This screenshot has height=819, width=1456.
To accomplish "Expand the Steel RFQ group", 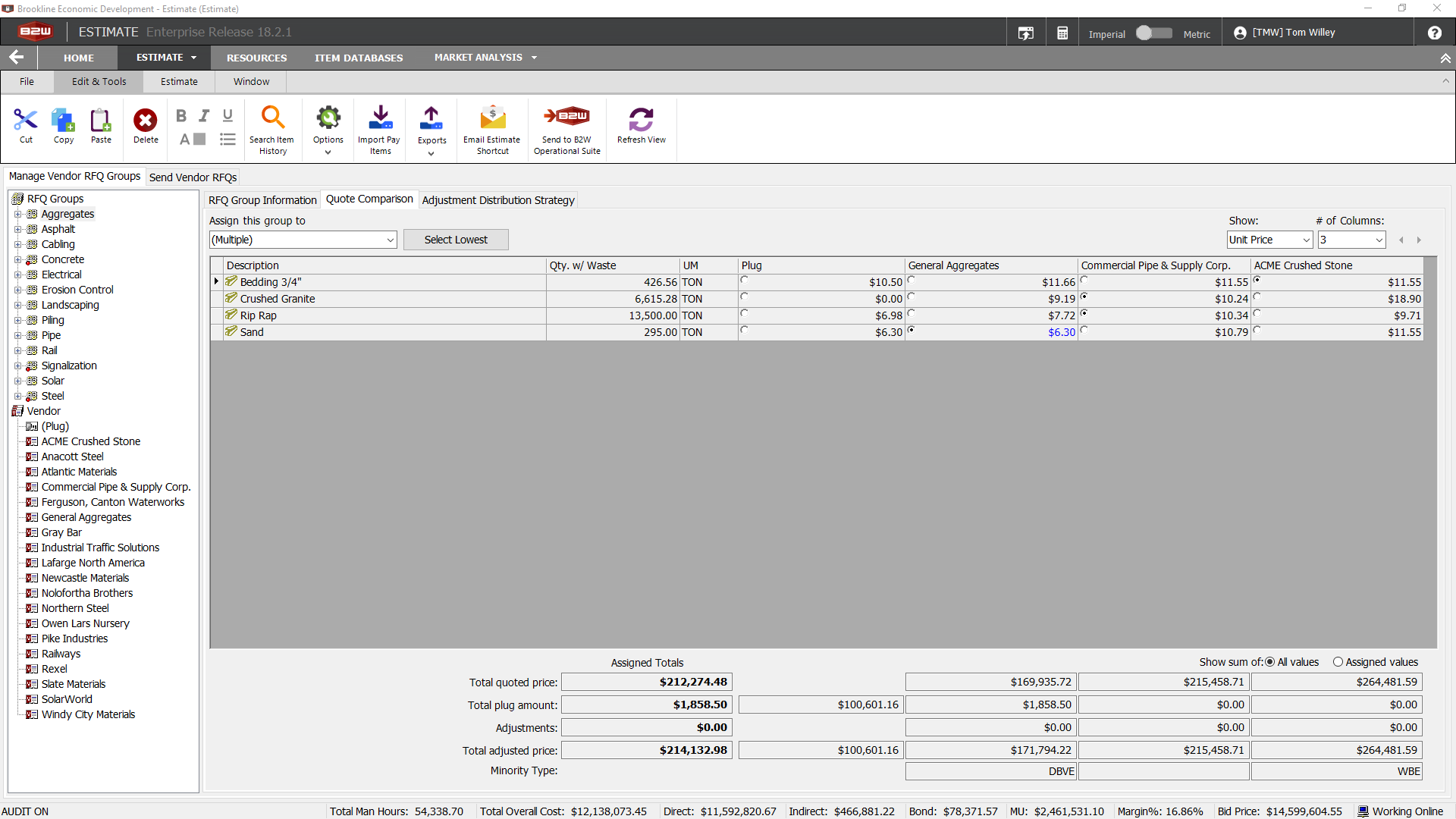I will click(x=18, y=396).
